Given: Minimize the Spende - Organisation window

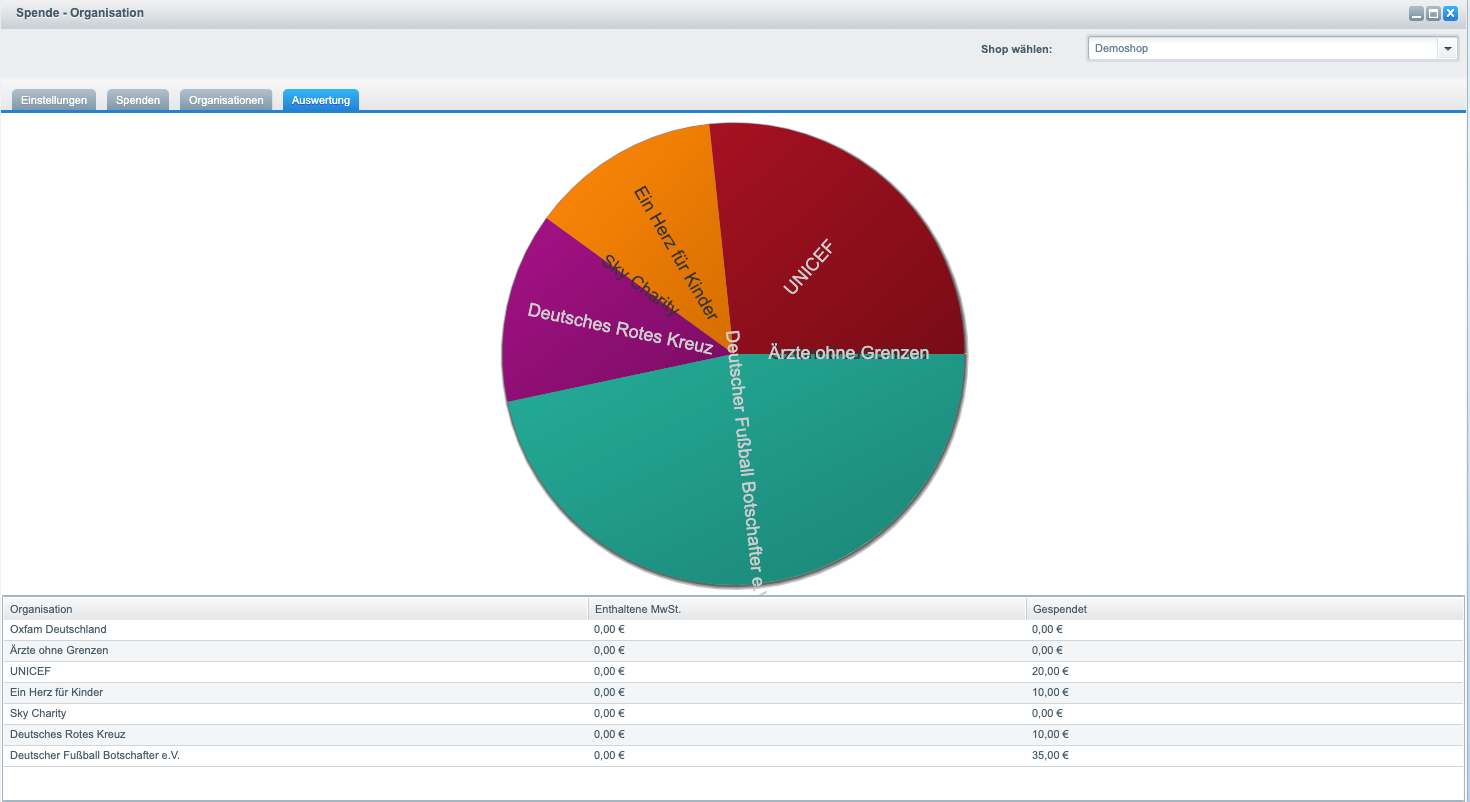Looking at the screenshot, I should pyautogui.click(x=1416, y=14).
